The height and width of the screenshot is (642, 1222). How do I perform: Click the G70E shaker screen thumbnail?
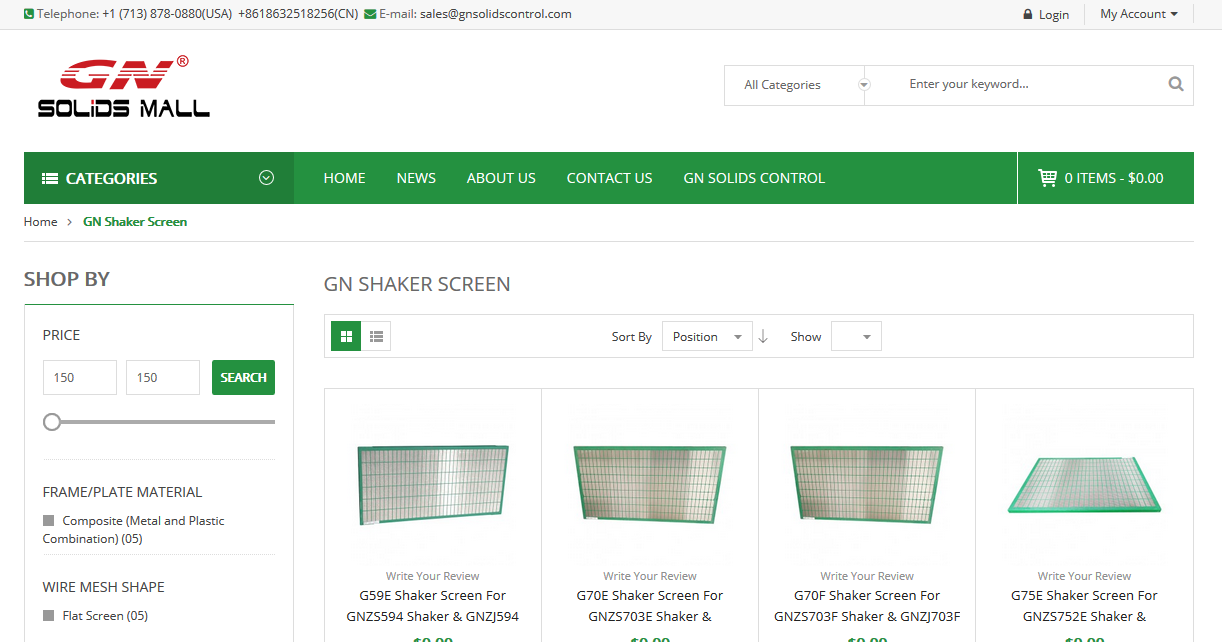[x=650, y=484]
